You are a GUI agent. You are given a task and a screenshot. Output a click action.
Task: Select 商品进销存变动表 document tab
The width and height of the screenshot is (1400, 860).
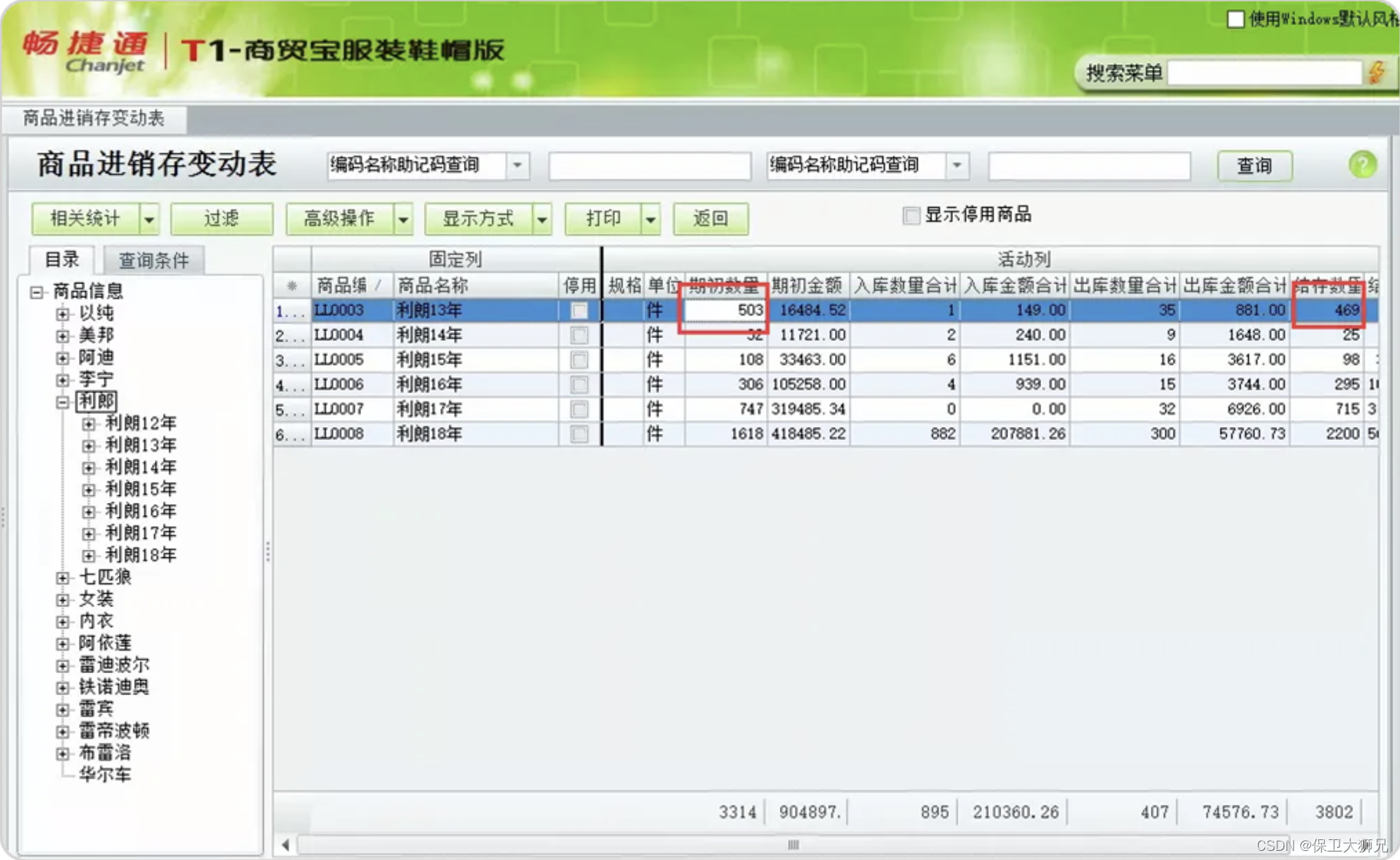pyautogui.click(x=94, y=118)
